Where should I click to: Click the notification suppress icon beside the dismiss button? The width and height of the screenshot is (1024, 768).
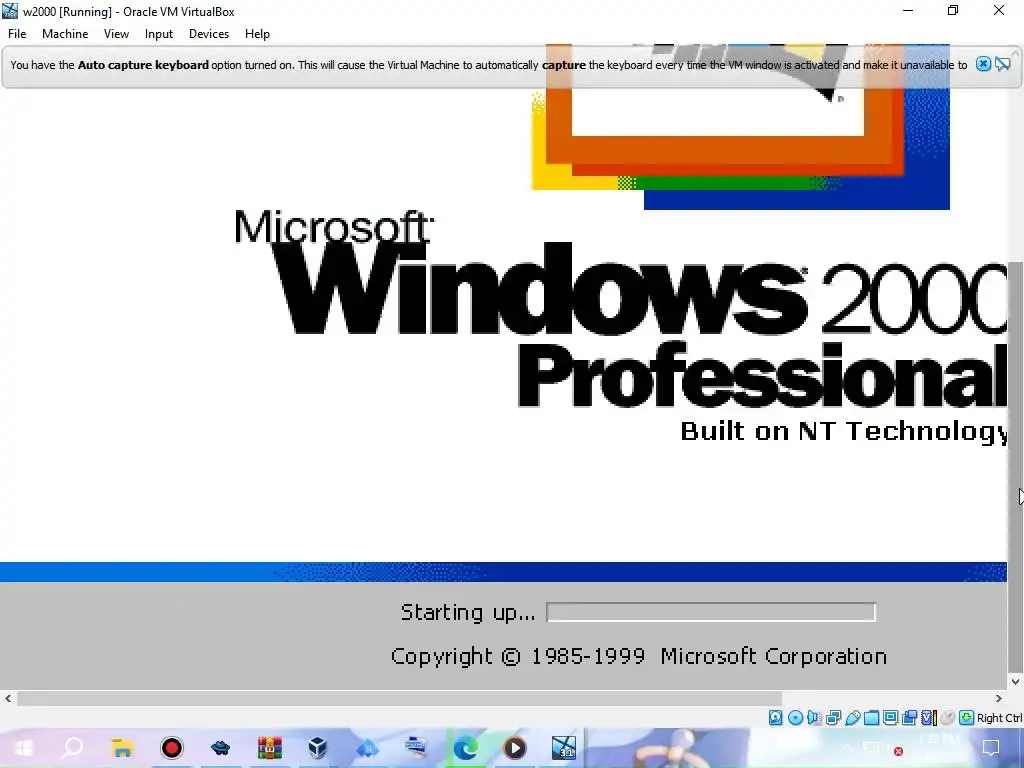click(1003, 64)
